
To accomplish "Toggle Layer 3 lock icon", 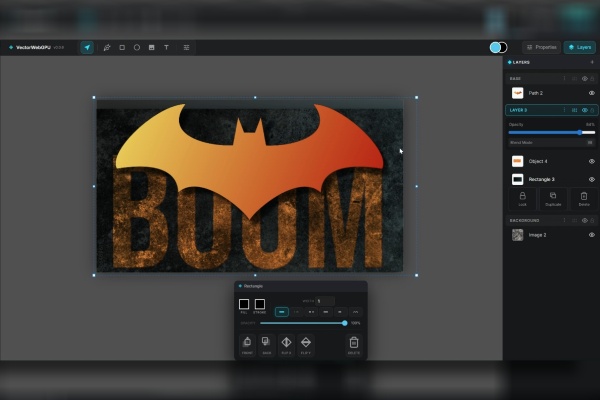I will pyautogui.click(x=592, y=110).
